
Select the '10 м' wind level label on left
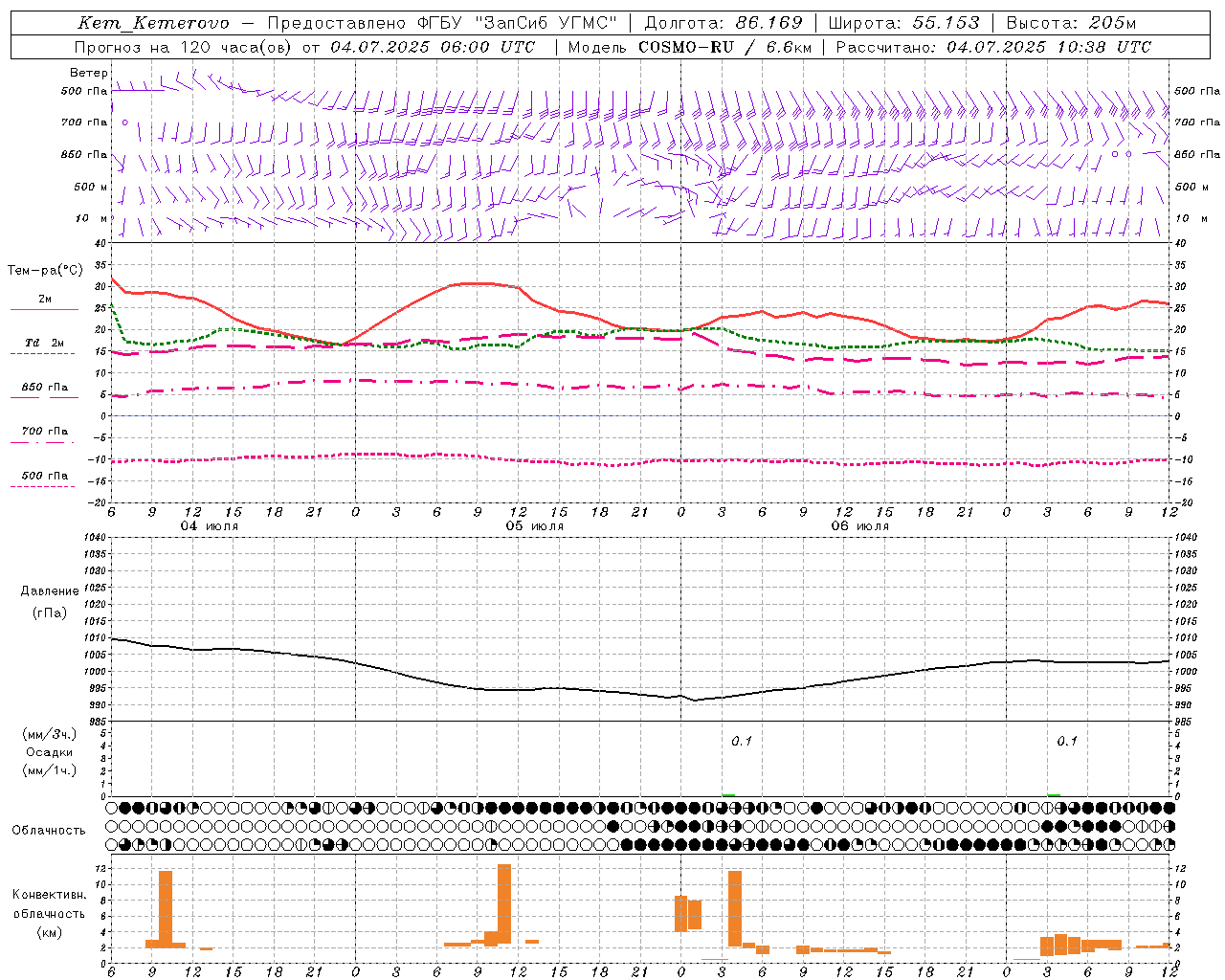click(91, 219)
